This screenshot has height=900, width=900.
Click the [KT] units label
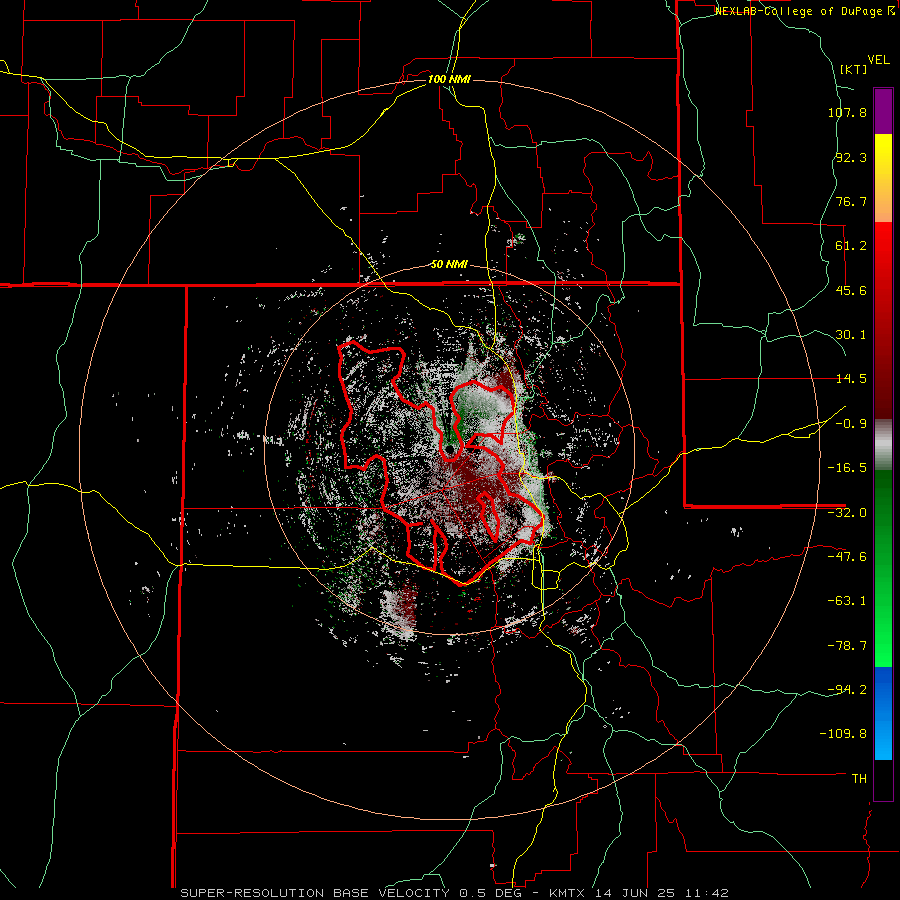(x=853, y=69)
